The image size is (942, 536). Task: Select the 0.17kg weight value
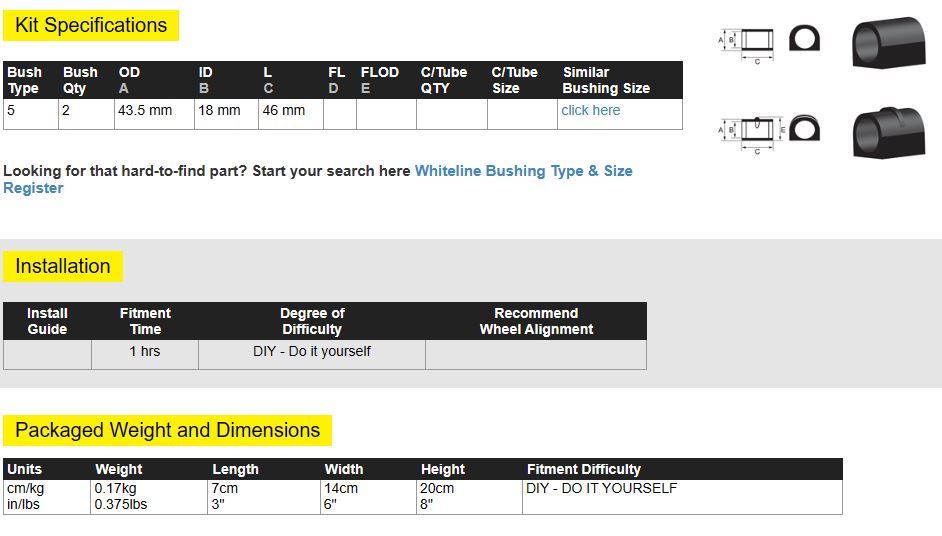click(x=115, y=489)
